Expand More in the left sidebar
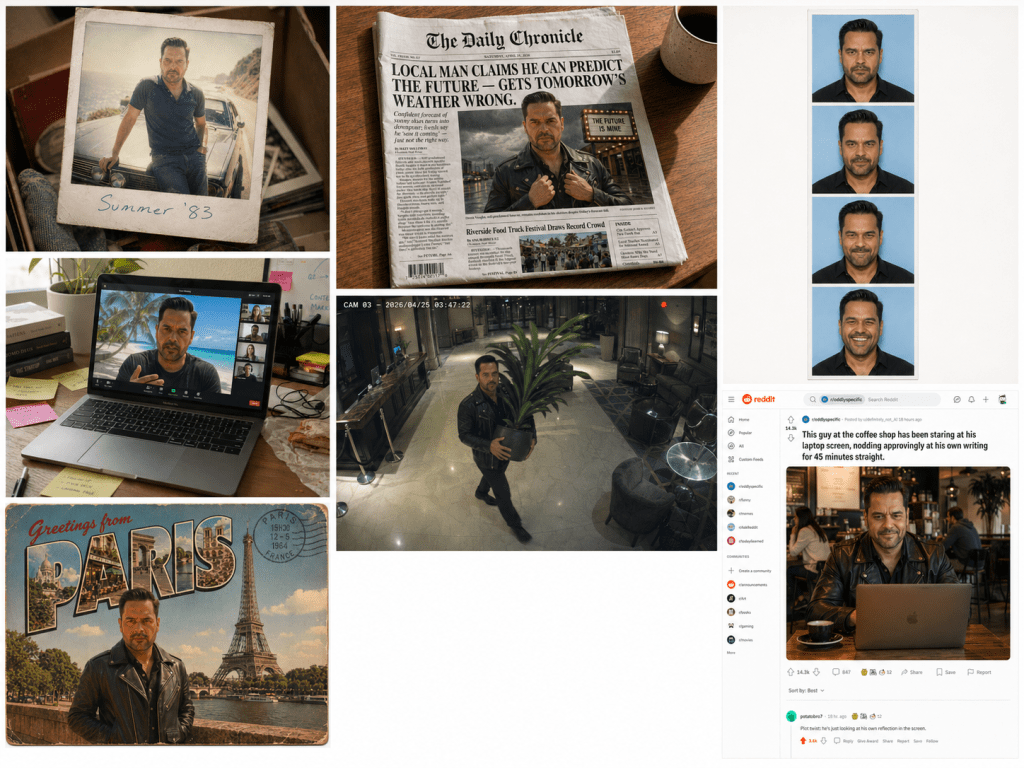The width and height of the screenshot is (1024, 768). (731, 653)
